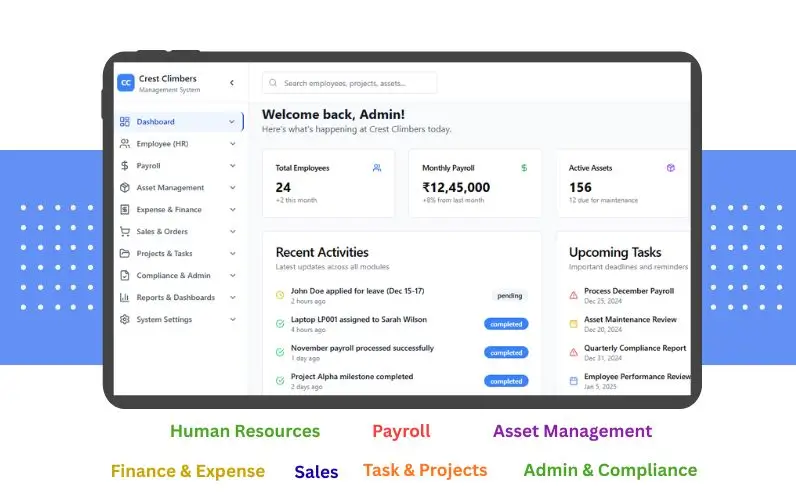Click the Search employees, projects, assets field
The height and width of the screenshot is (500, 796).
pos(349,83)
